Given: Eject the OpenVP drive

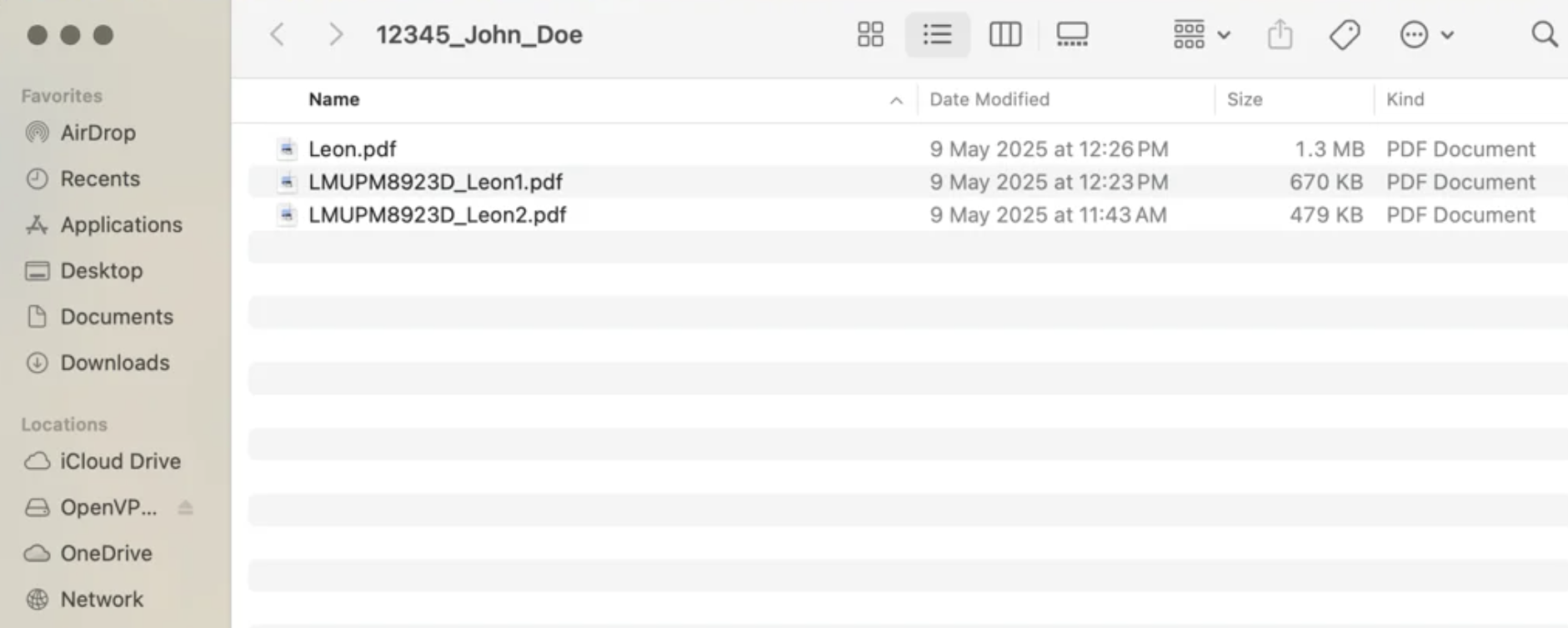Looking at the screenshot, I should [185, 507].
